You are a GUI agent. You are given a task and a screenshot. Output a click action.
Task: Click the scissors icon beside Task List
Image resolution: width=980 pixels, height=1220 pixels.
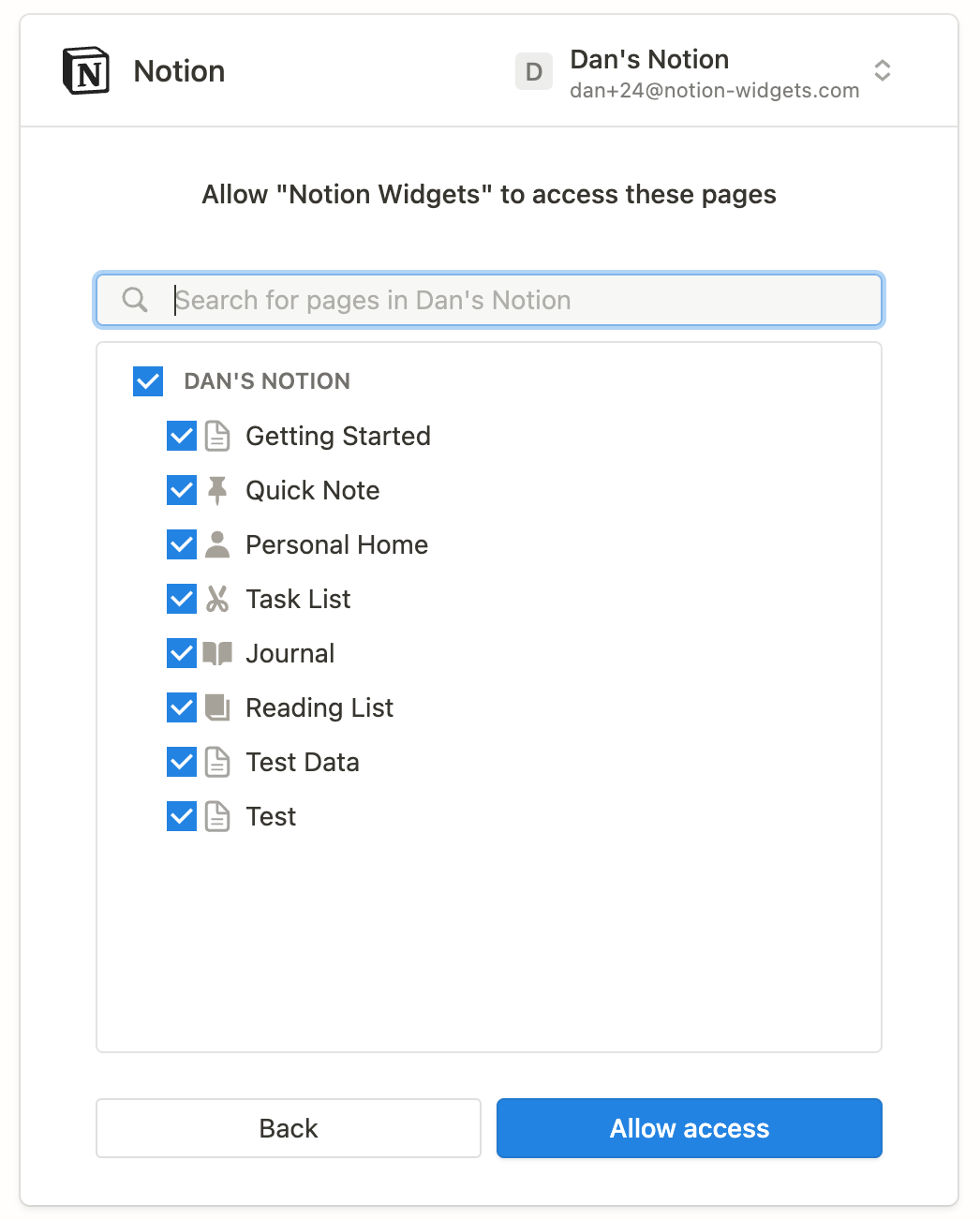(216, 599)
